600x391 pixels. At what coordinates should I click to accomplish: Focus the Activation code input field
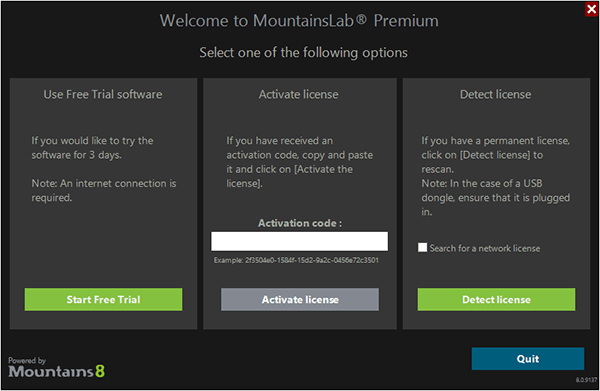pos(299,241)
